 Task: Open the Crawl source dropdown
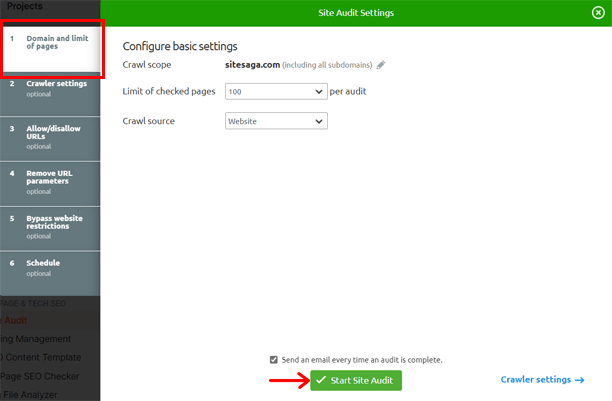pos(276,121)
